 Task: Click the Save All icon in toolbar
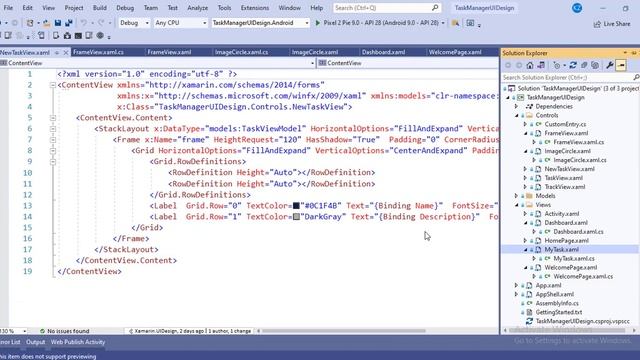(69, 23)
